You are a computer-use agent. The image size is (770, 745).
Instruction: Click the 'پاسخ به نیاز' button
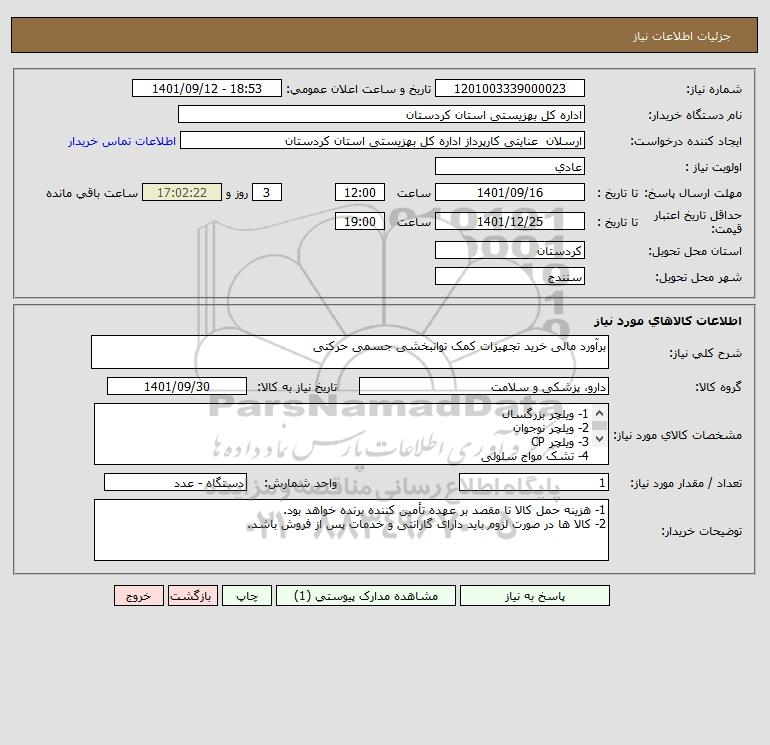click(535, 596)
